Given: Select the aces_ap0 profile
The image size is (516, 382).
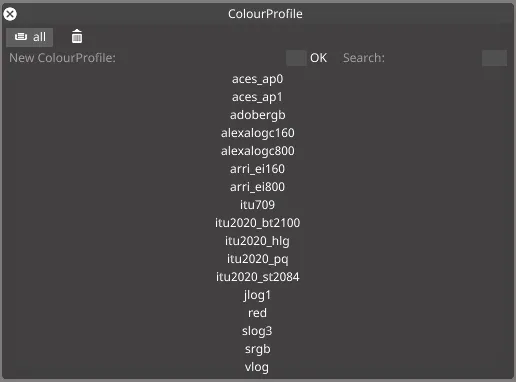Looking at the screenshot, I should coord(258,79).
